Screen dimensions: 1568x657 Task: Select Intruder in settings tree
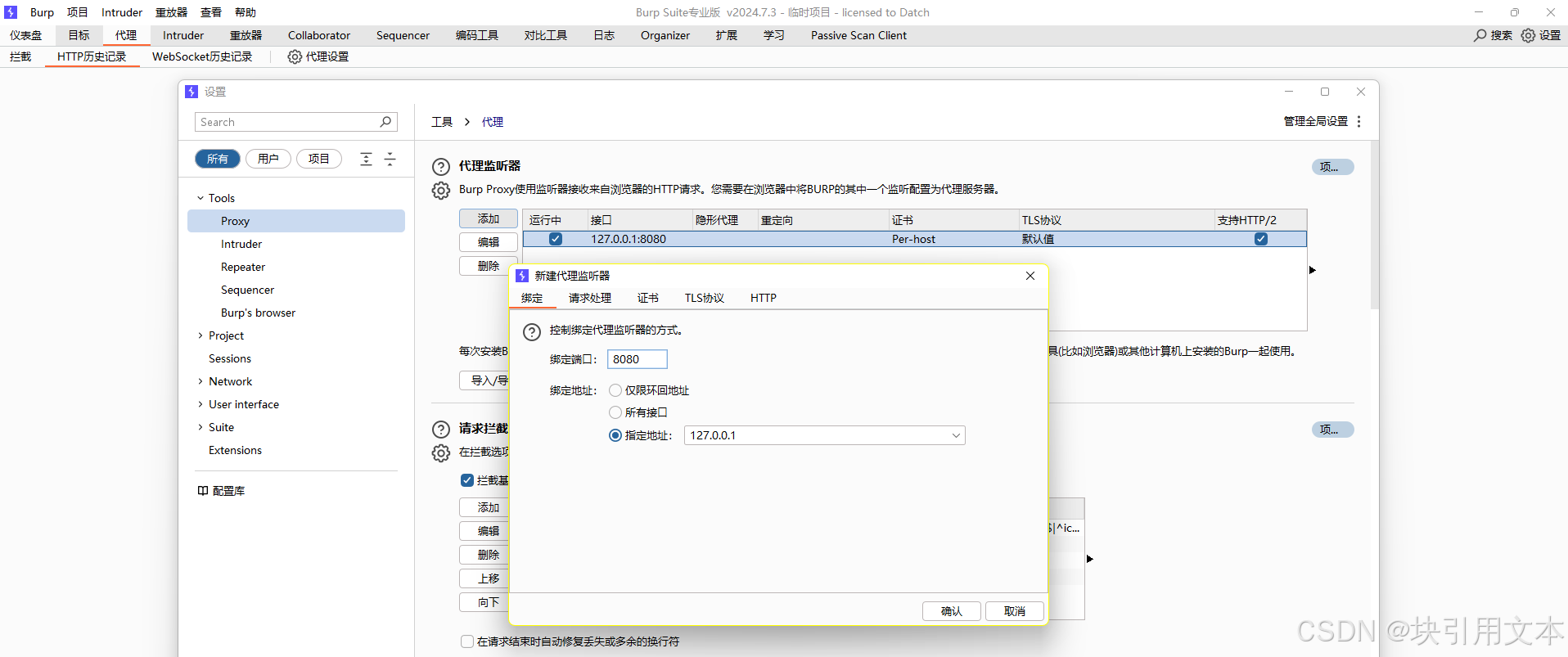241,244
